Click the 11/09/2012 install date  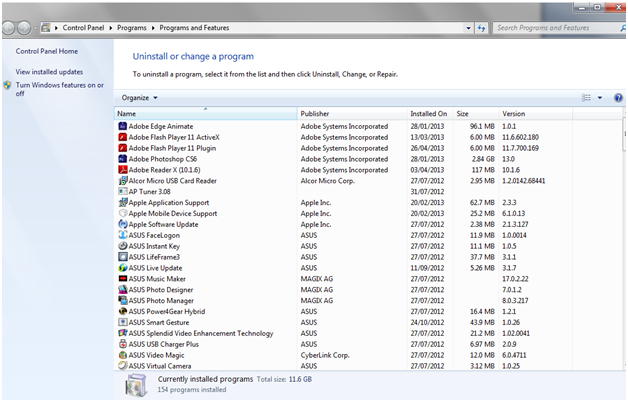click(x=427, y=268)
